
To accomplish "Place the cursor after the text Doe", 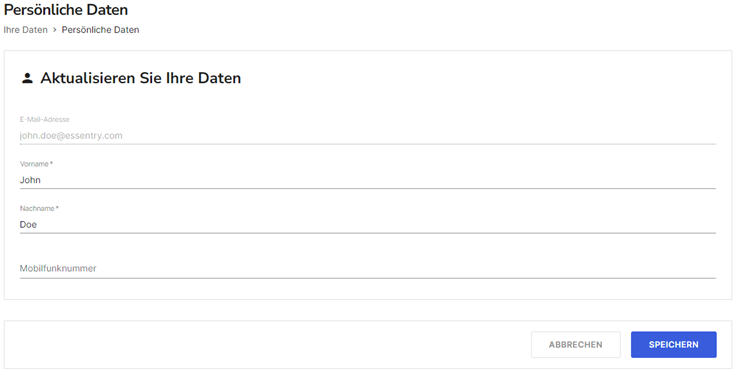I will click(x=38, y=225).
